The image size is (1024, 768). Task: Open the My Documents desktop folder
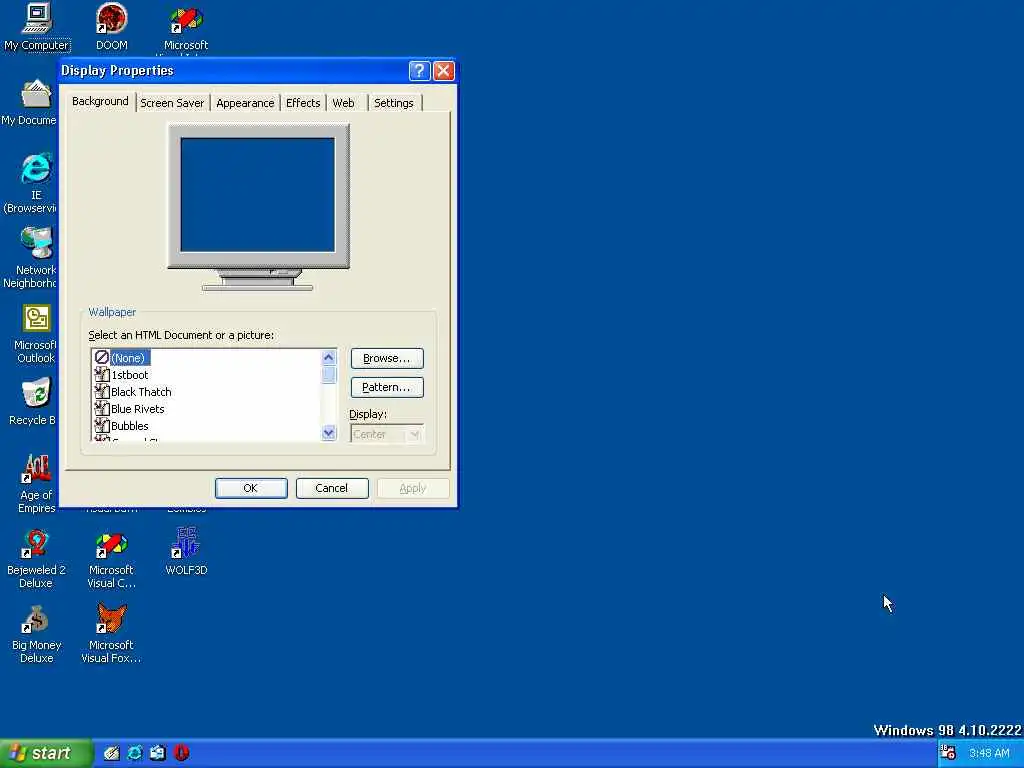coord(29,103)
